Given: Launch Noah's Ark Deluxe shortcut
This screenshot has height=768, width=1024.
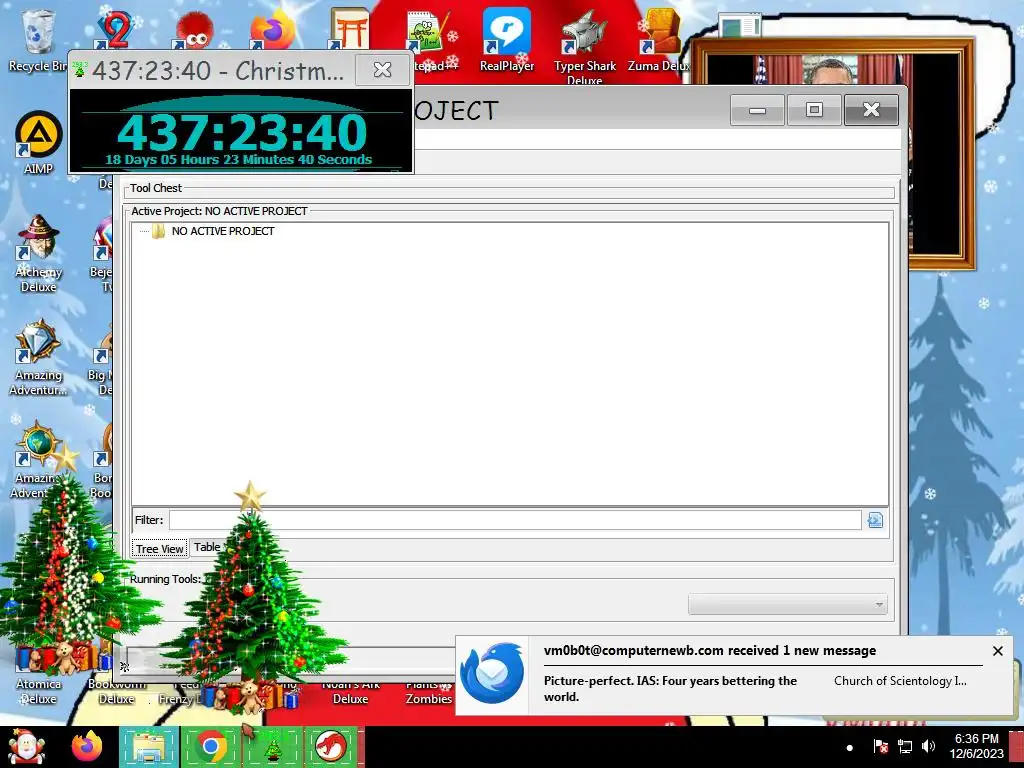Looking at the screenshot, I should point(351,691).
